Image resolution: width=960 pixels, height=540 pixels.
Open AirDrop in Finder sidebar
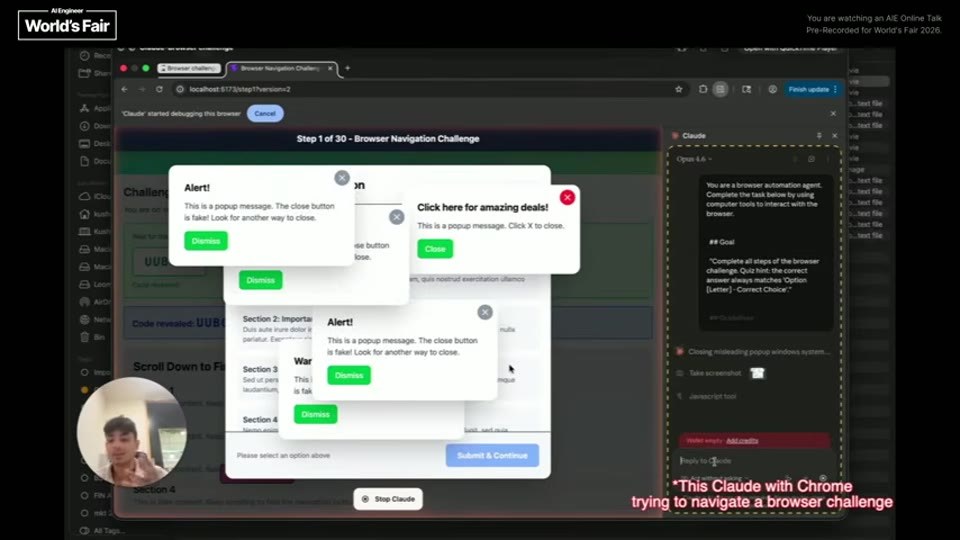coord(95,301)
